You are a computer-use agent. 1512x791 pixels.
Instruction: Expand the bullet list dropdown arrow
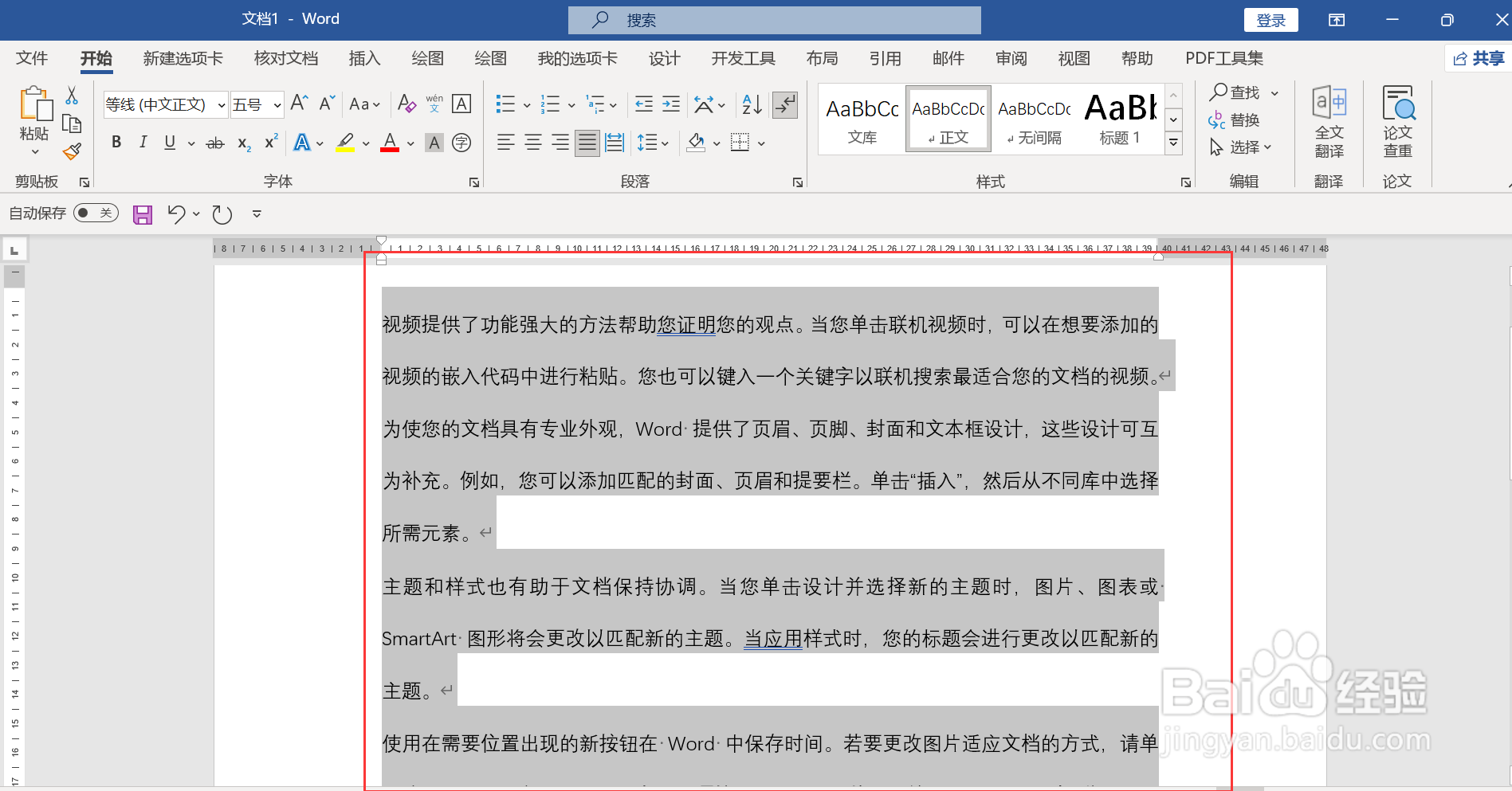pyautogui.click(x=527, y=104)
